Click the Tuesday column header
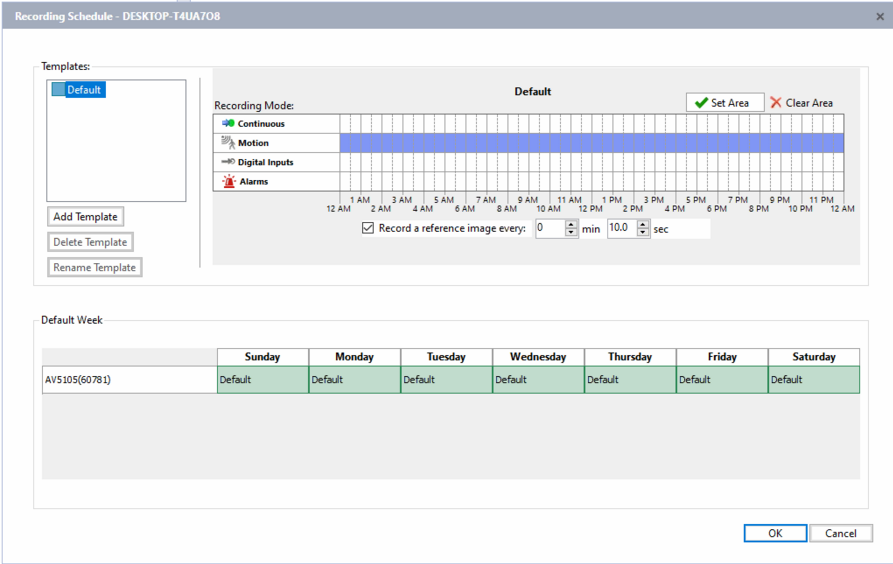This screenshot has height=564, width=893. [x=446, y=357]
